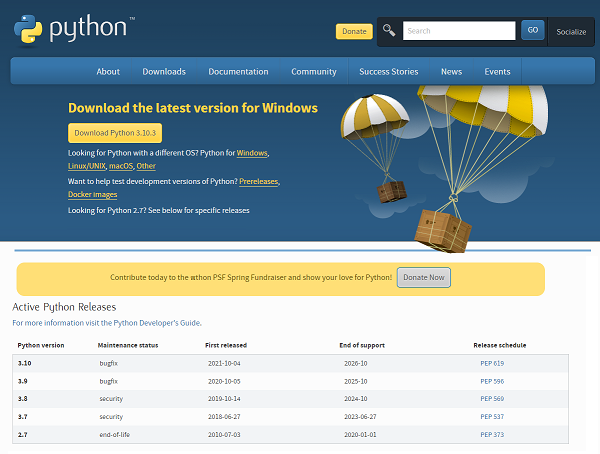Image resolution: width=600 pixels, height=454 pixels.
Task: Click the 3.10 version cell
Action: [x=24, y=363]
